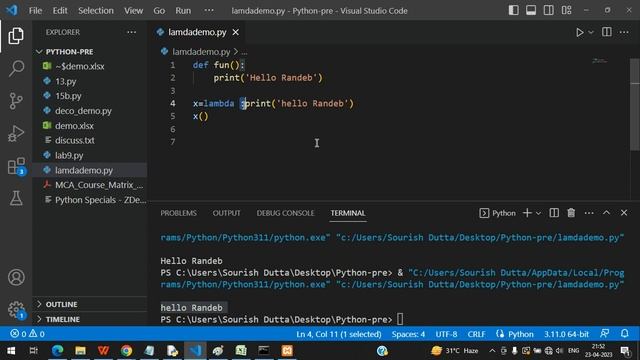Open the Source Control view
The width and height of the screenshot is (640, 360).
coord(16,101)
